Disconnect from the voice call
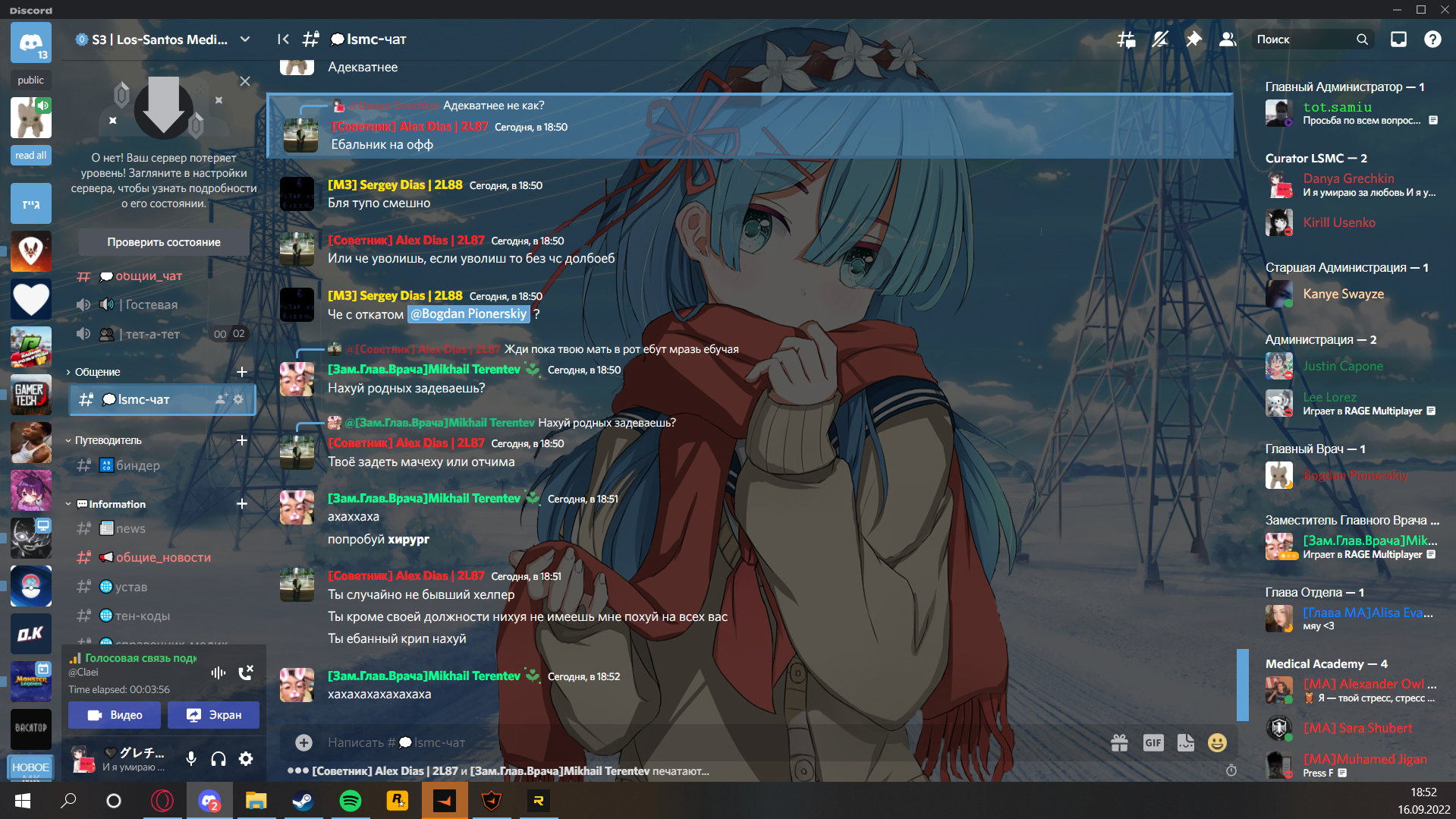This screenshot has height=819, width=1456. point(246,673)
